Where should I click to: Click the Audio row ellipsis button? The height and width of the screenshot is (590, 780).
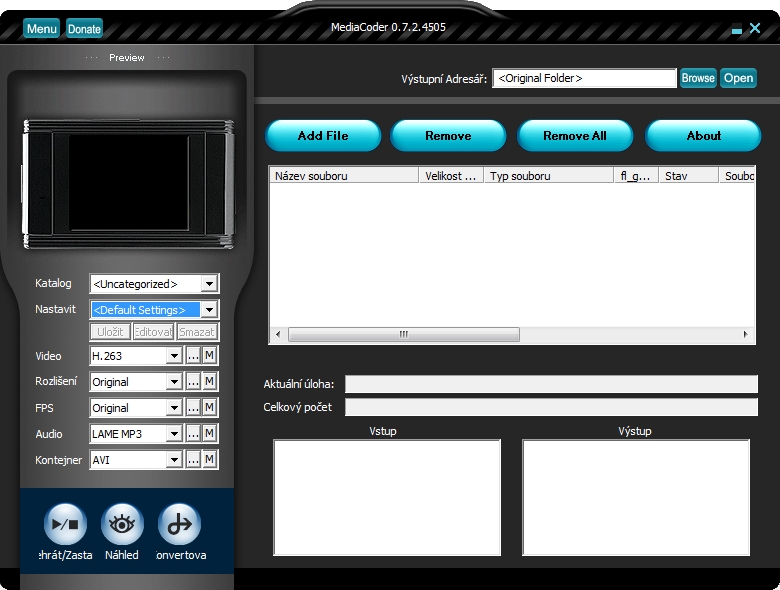coord(193,434)
